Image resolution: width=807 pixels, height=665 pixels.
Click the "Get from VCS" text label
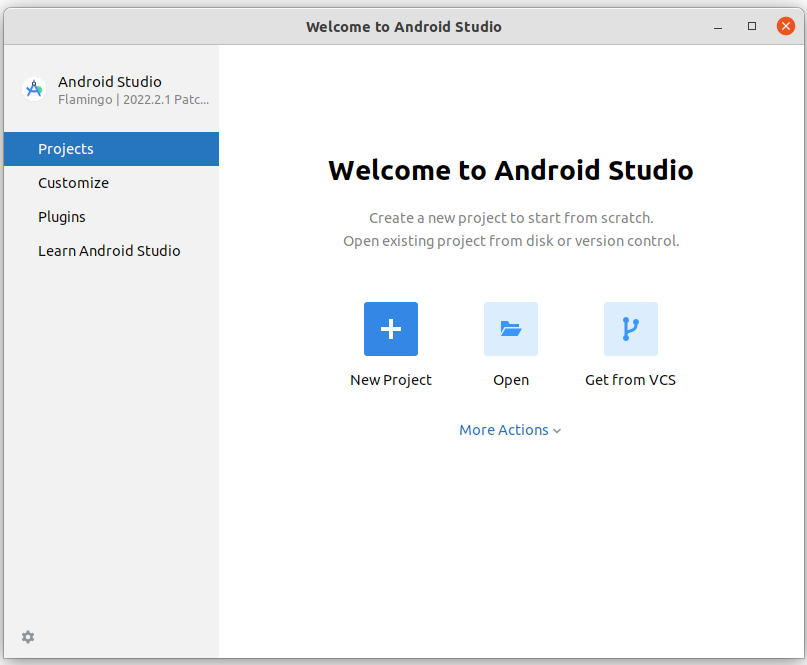631,380
